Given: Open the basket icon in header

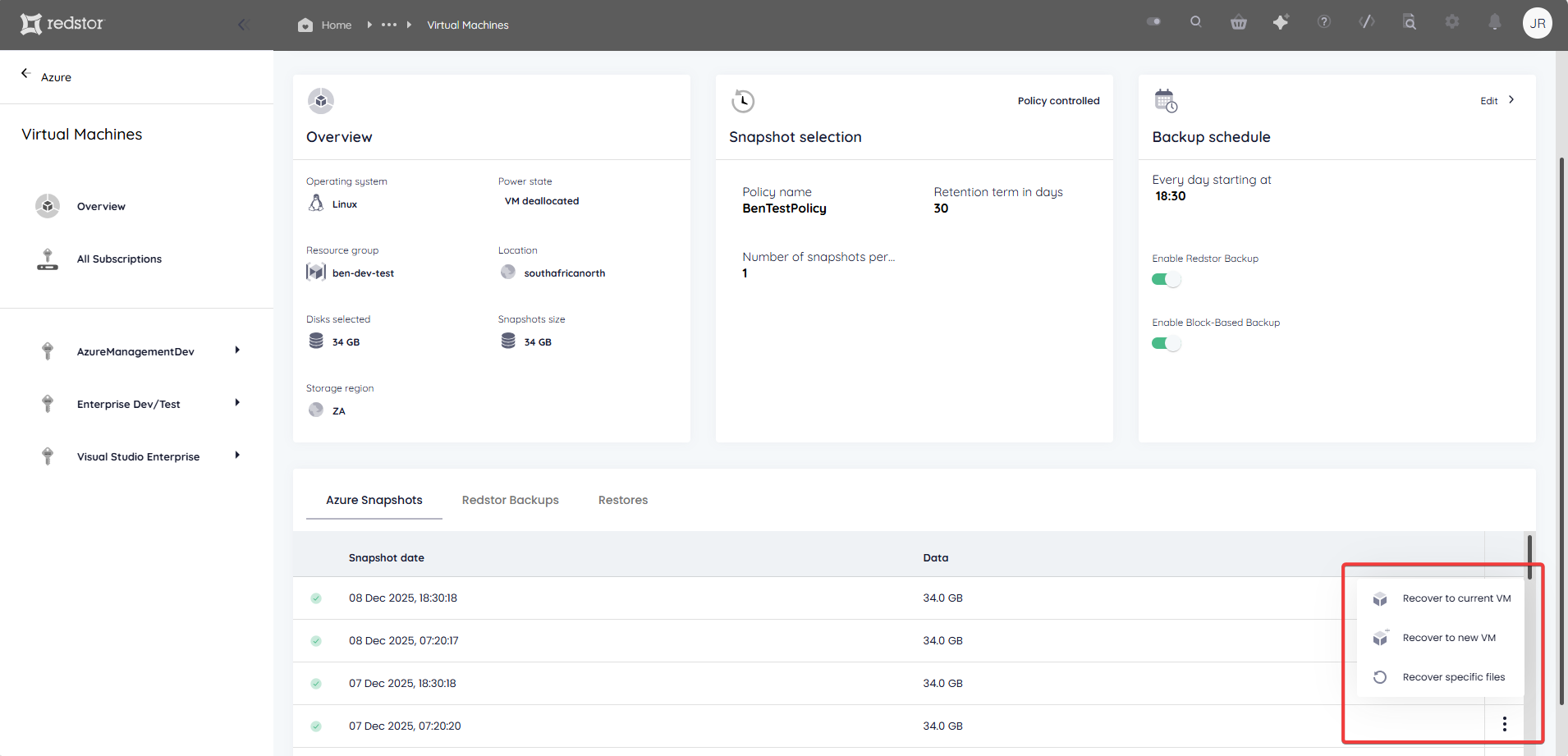Looking at the screenshot, I should click(1239, 23).
